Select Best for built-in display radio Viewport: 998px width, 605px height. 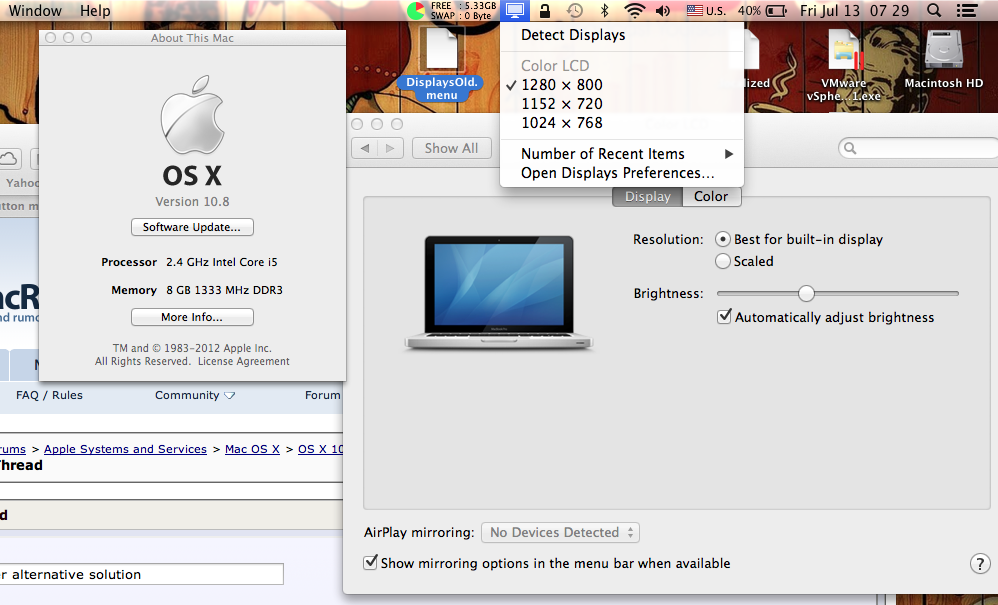point(722,239)
